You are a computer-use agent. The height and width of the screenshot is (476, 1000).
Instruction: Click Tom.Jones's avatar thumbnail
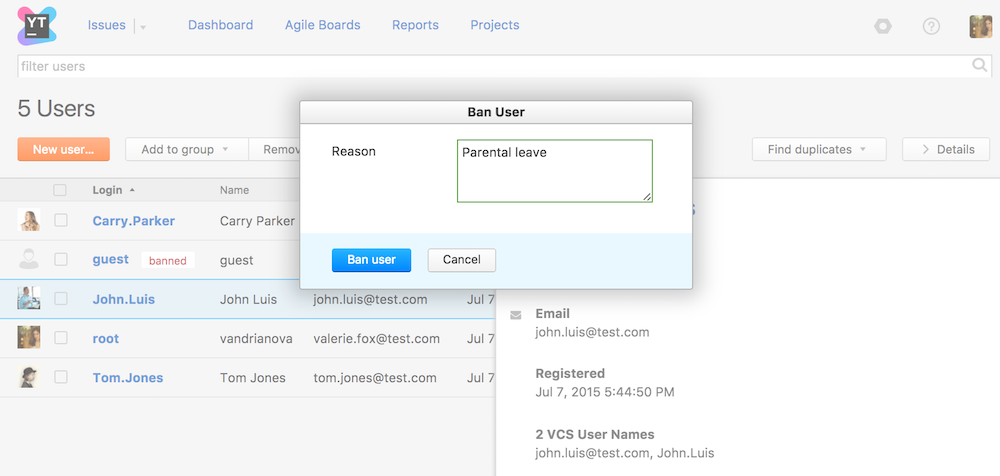[29, 378]
